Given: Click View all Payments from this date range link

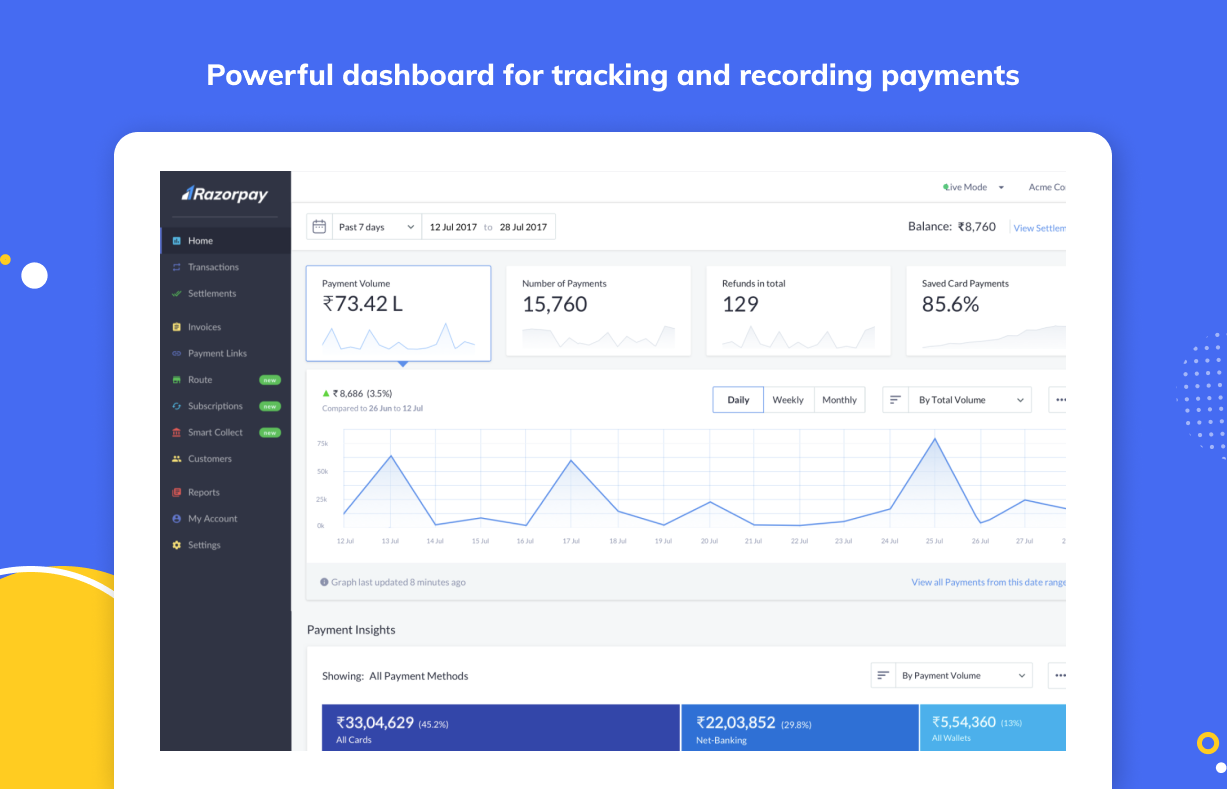Looking at the screenshot, I should pyautogui.click(x=988, y=582).
